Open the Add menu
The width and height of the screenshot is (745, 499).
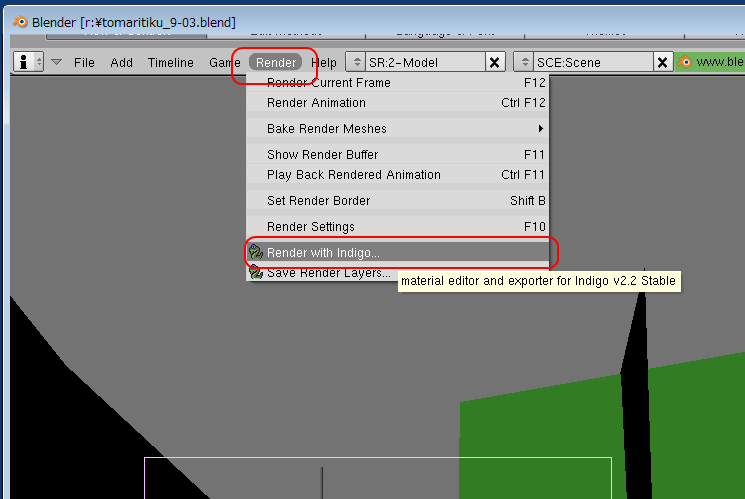coord(121,62)
